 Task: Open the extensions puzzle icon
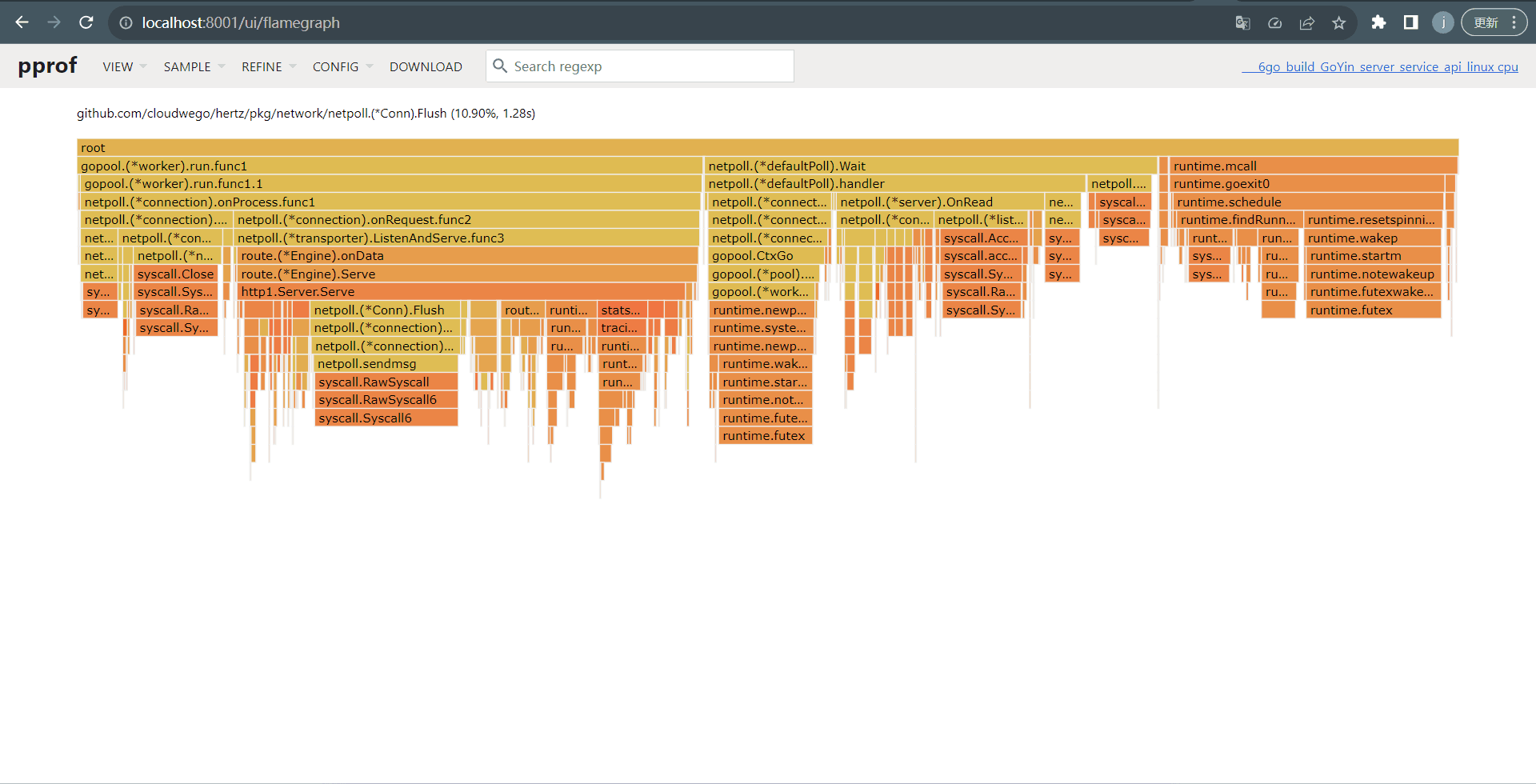click(1378, 22)
